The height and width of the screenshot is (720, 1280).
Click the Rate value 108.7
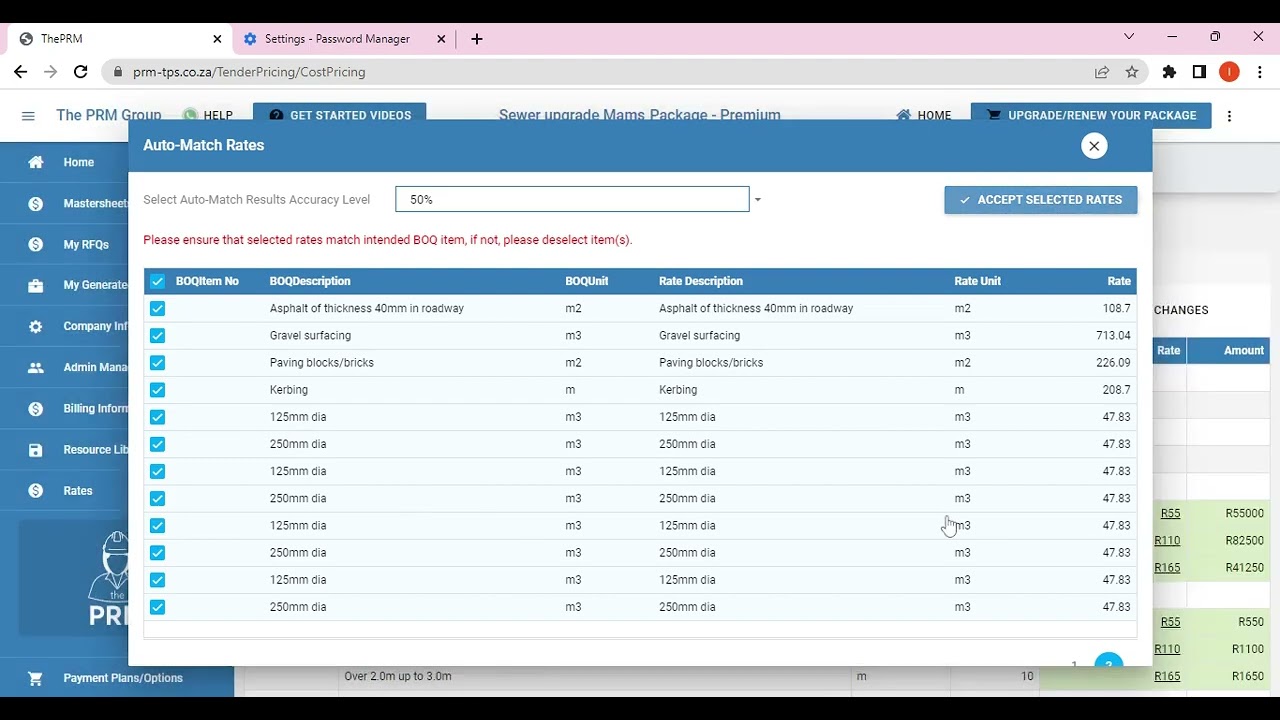(1116, 309)
